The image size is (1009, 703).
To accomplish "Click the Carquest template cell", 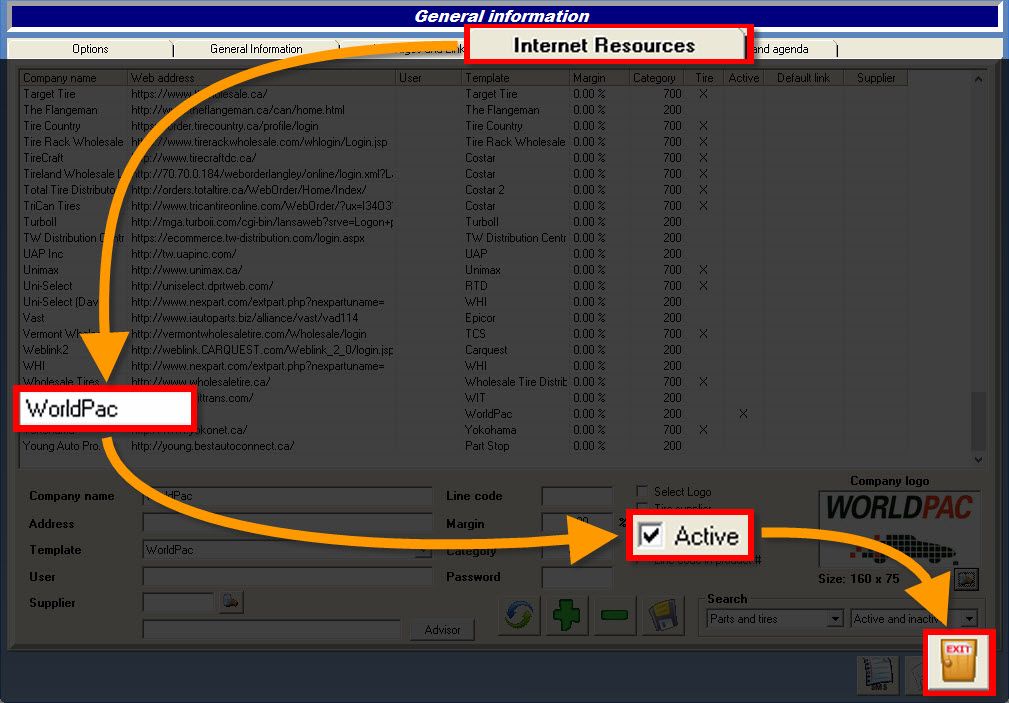I will point(486,350).
